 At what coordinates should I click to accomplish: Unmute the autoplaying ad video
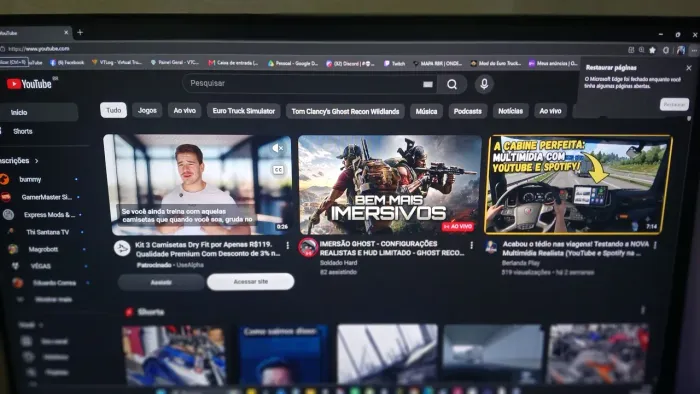coord(278,148)
